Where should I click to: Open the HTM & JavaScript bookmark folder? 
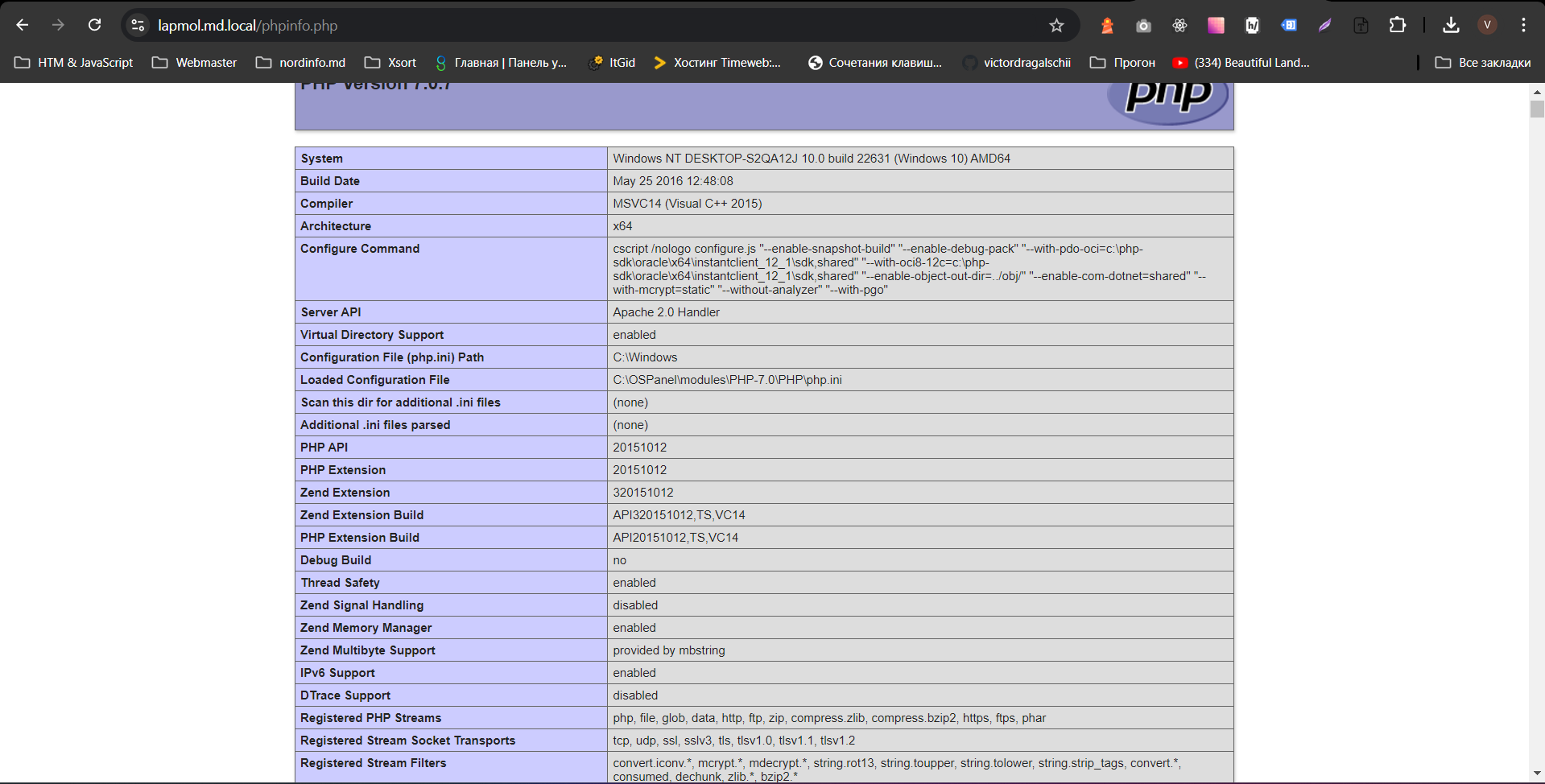(x=74, y=62)
